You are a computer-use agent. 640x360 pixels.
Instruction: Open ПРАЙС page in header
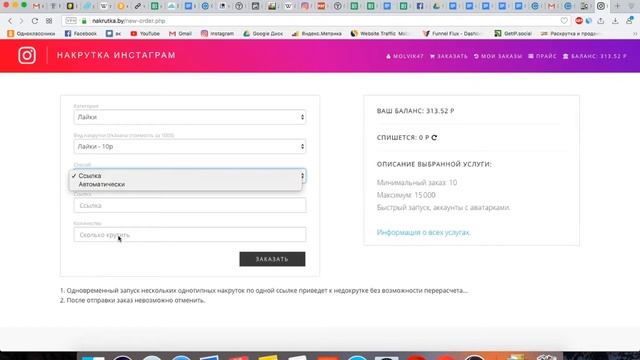pyautogui.click(x=542, y=56)
